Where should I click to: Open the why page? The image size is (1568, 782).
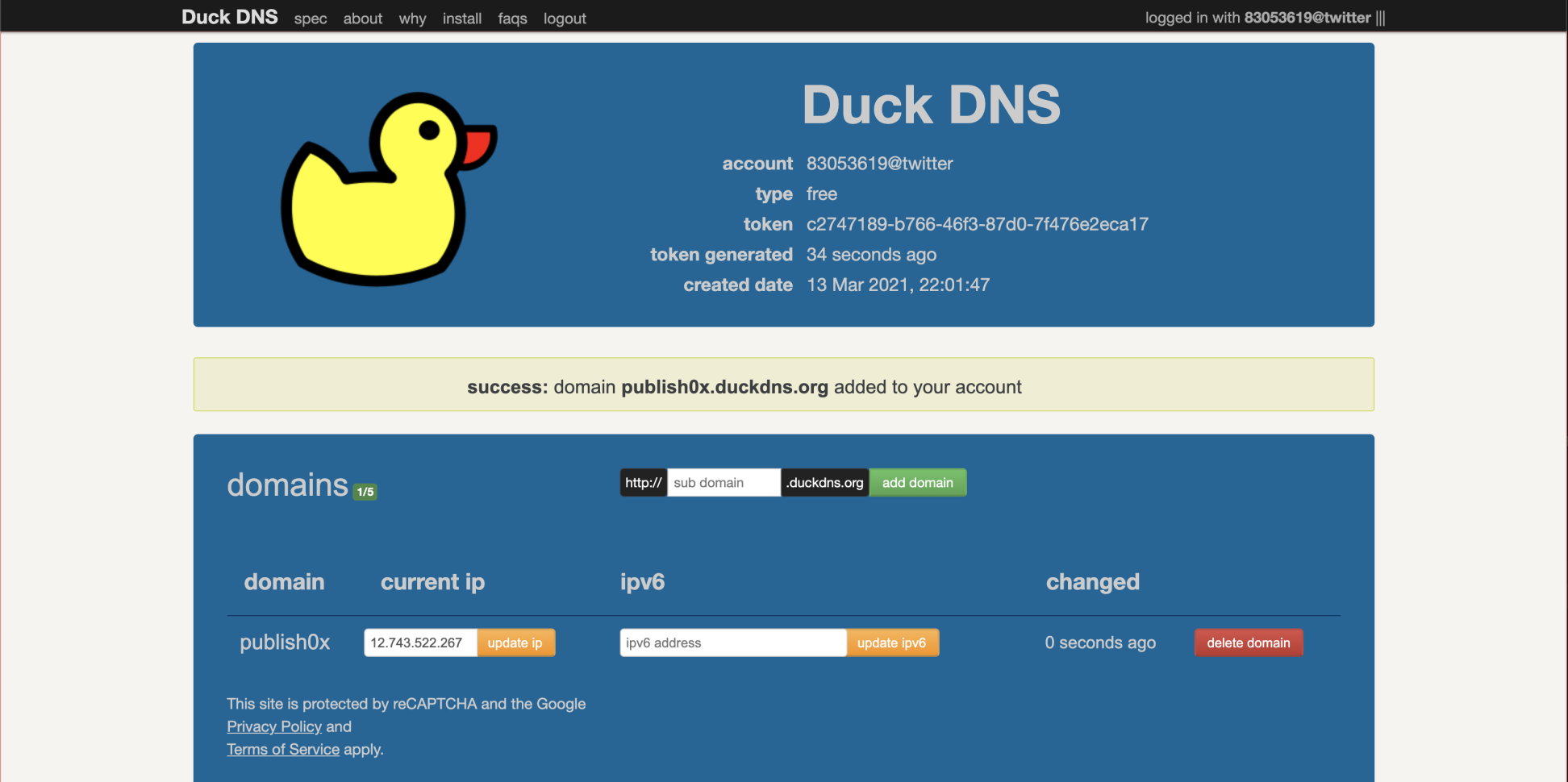point(412,19)
